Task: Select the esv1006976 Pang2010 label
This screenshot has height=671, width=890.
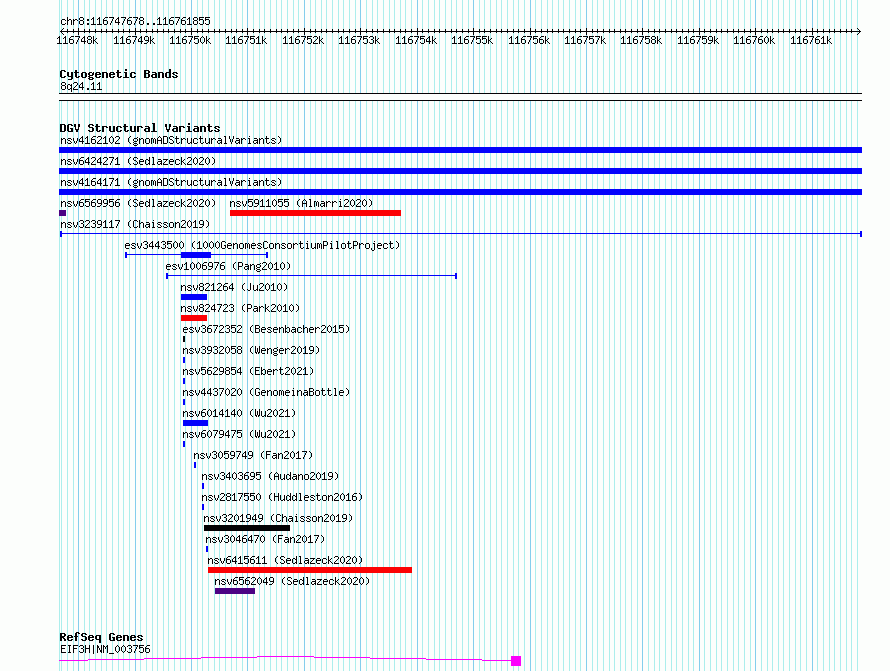Action: click(228, 266)
